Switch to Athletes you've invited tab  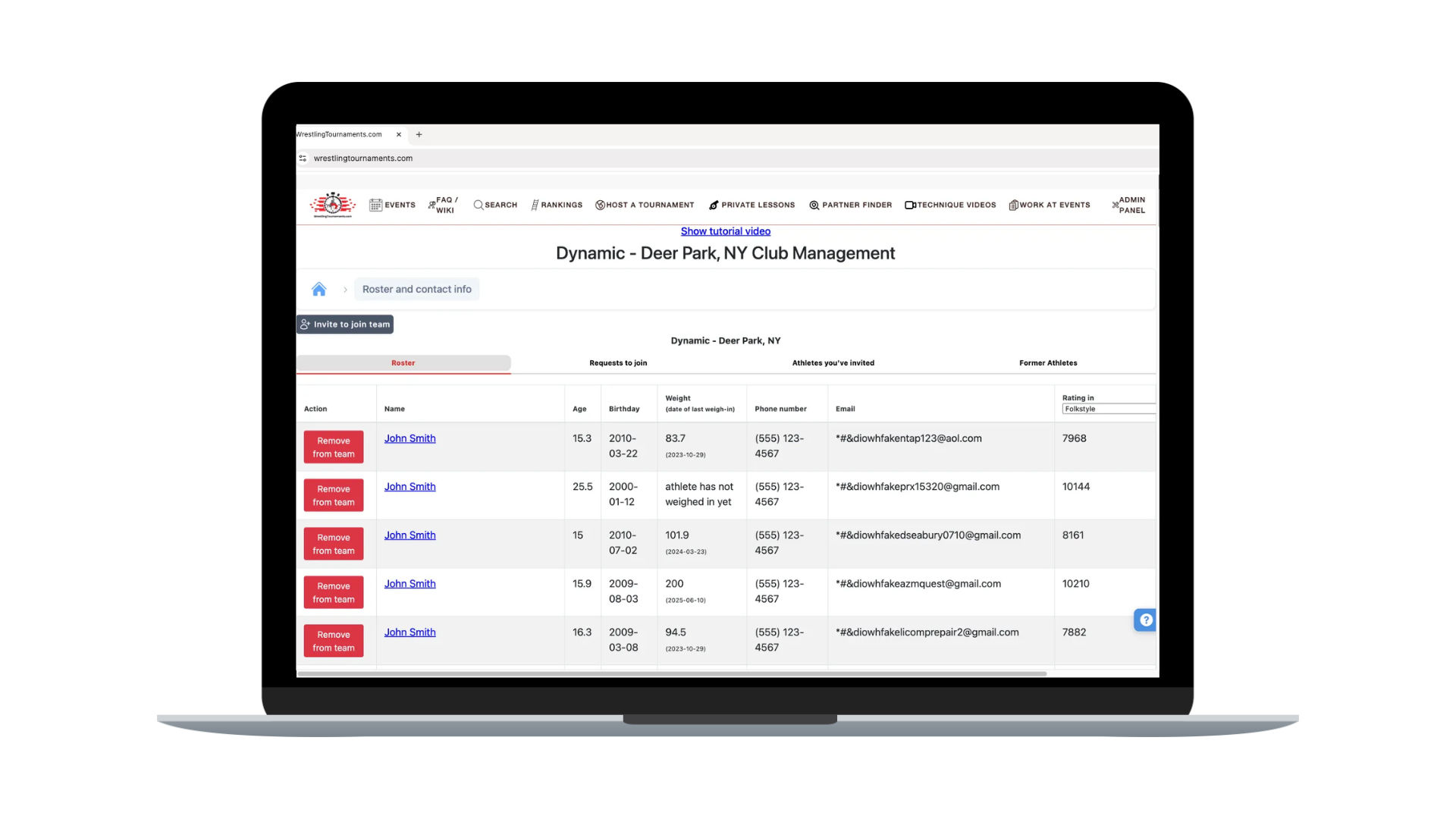click(833, 363)
